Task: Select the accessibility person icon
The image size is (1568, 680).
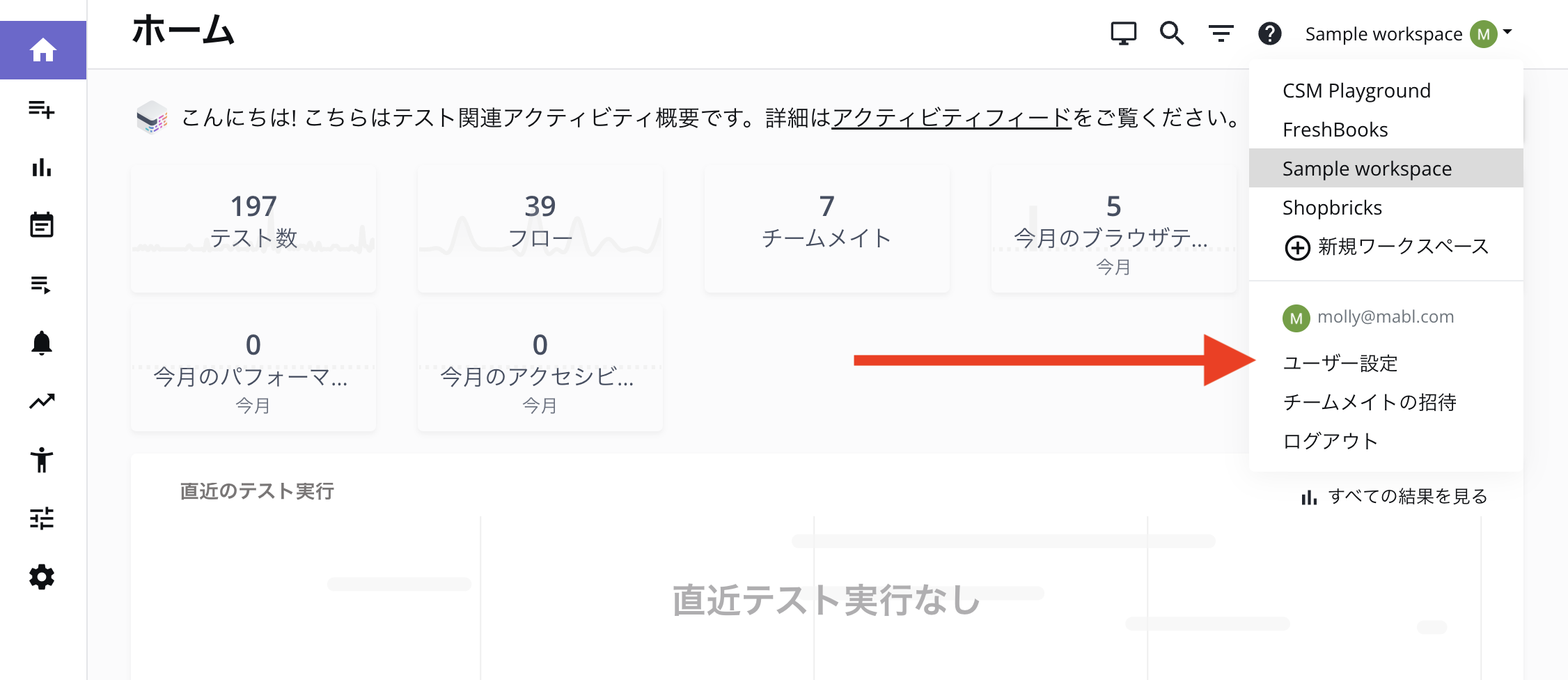Action: 43,460
